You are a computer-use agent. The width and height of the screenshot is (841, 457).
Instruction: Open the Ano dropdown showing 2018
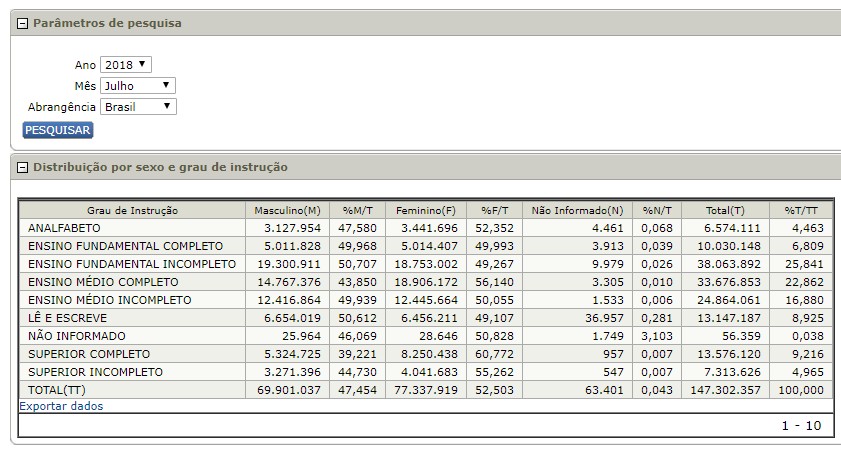[126, 64]
